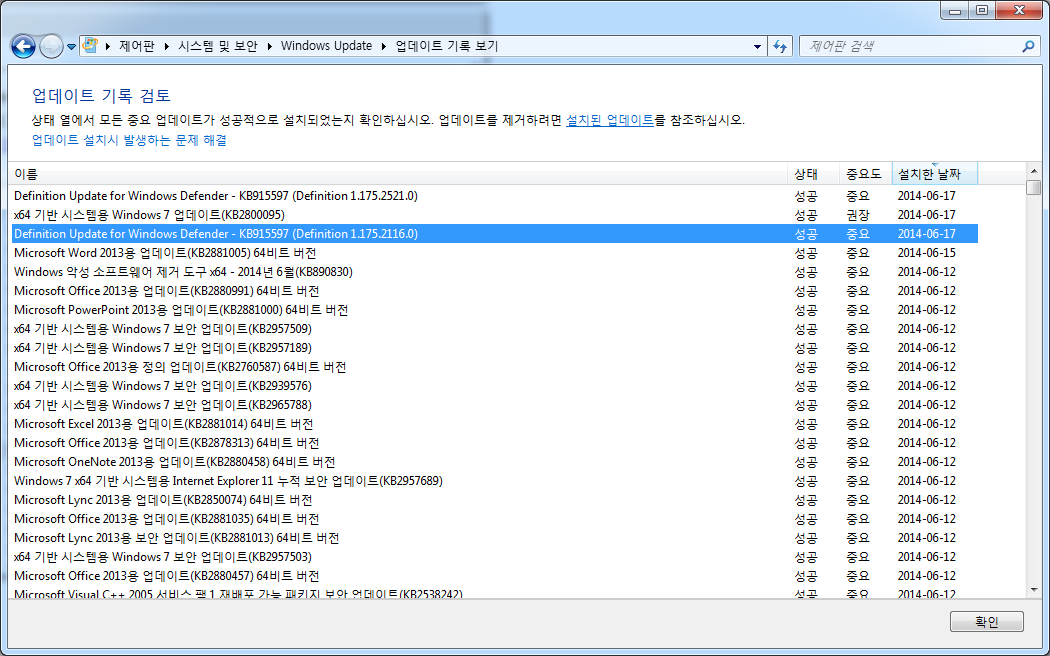Viewport: 1050px width, 656px height.
Task: Click the magnifier icon in the search box
Action: tap(1028, 46)
